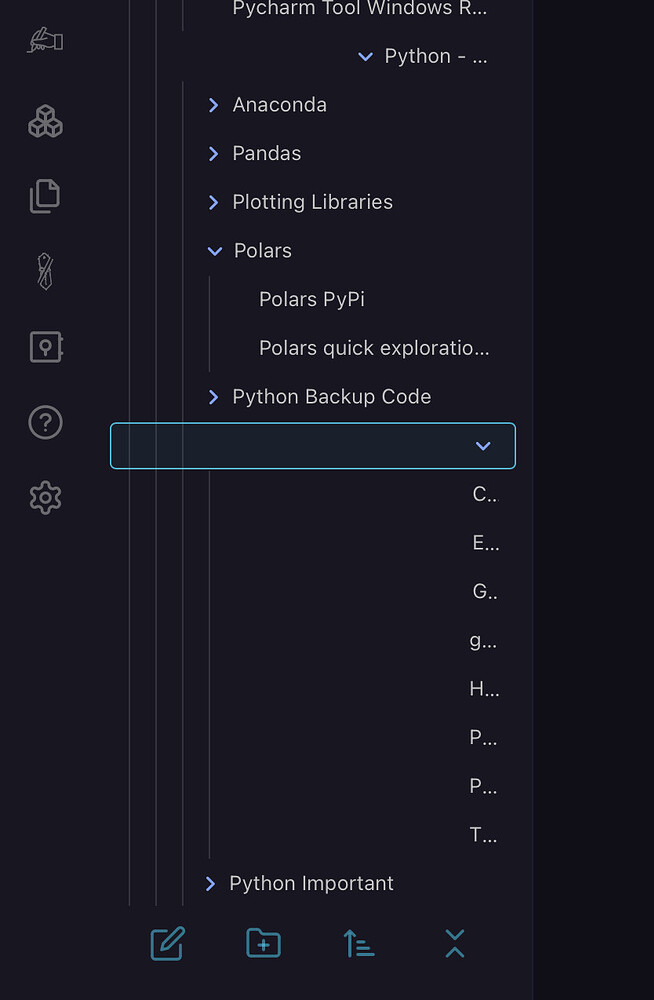Select the Plotting Libraries label
This screenshot has width=654, height=1000.
tap(313, 202)
